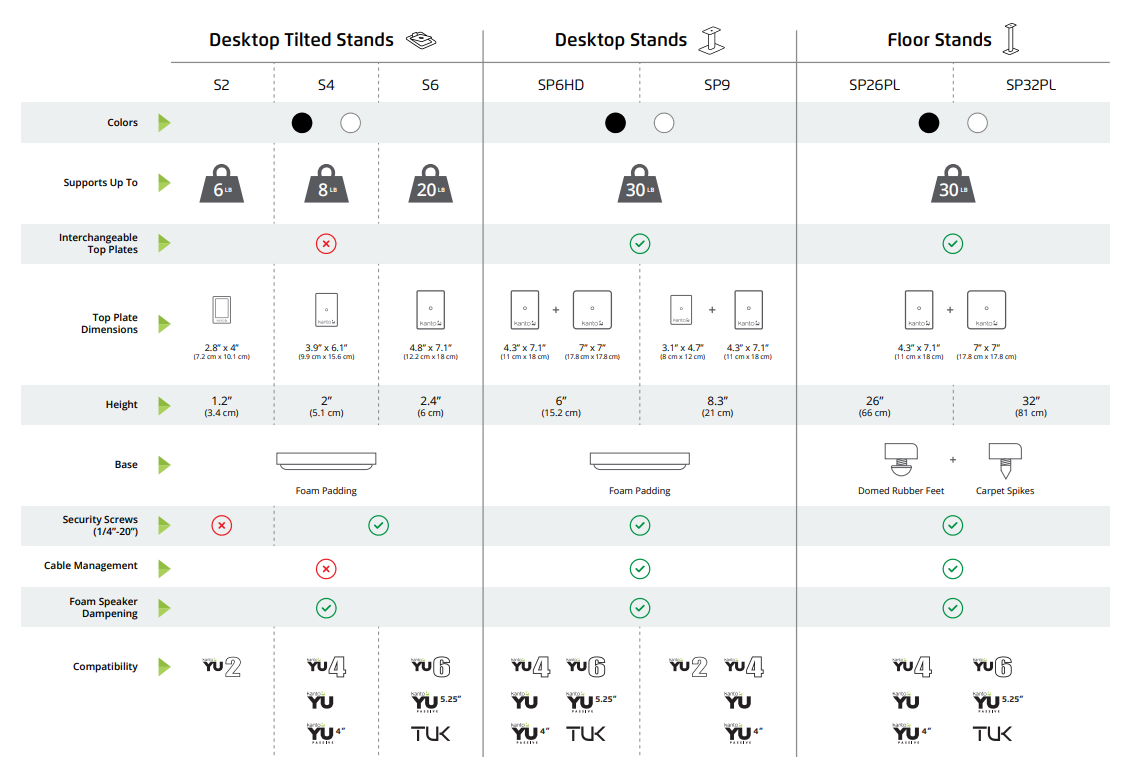Click the 20 LB weight icon under S6
Viewport: 1124px width, 757px height.
pyautogui.click(x=430, y=184)
